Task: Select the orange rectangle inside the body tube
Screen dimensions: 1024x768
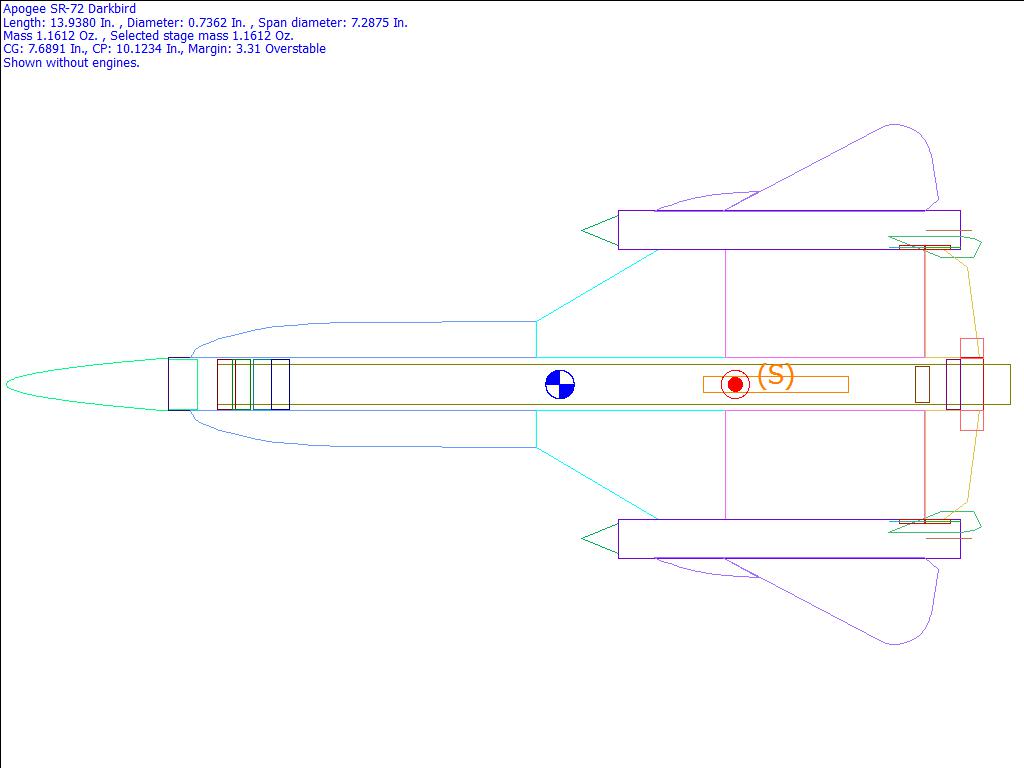Action: tap(800, 385)
